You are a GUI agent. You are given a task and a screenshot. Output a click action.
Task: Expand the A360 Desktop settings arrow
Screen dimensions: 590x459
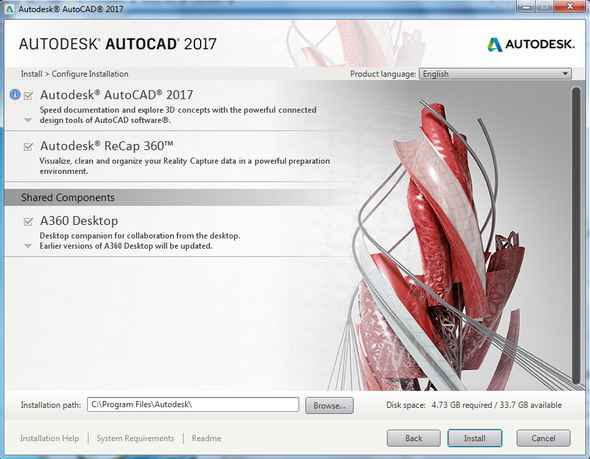coord(28,246)
